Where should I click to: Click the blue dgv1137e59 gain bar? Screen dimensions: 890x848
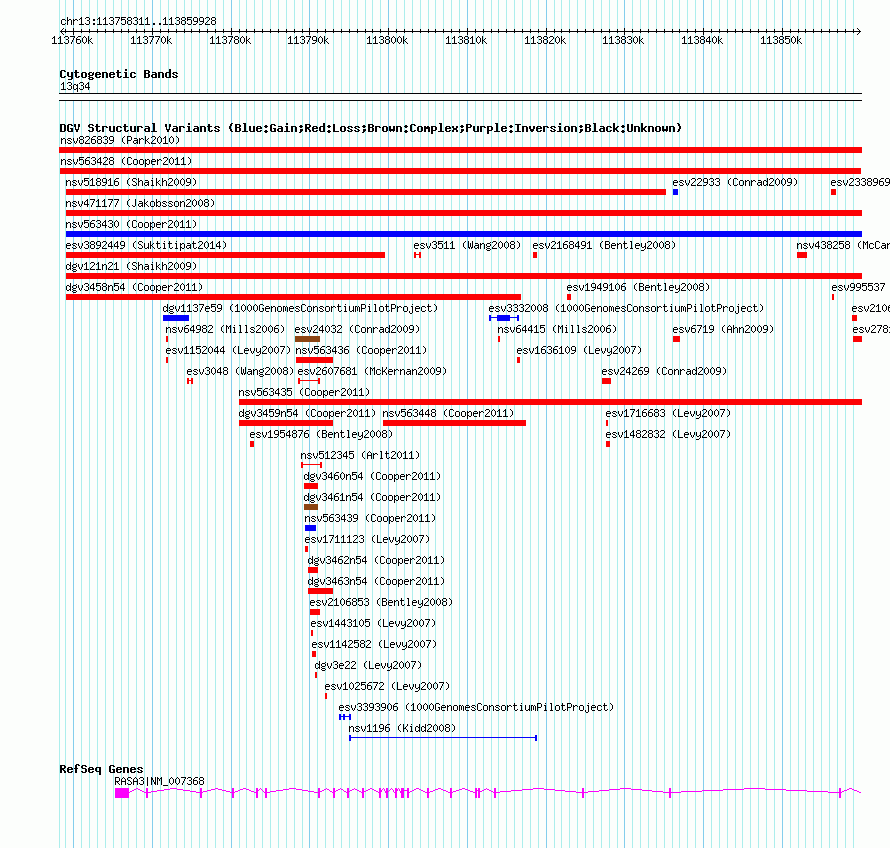(x=176, y=318)
